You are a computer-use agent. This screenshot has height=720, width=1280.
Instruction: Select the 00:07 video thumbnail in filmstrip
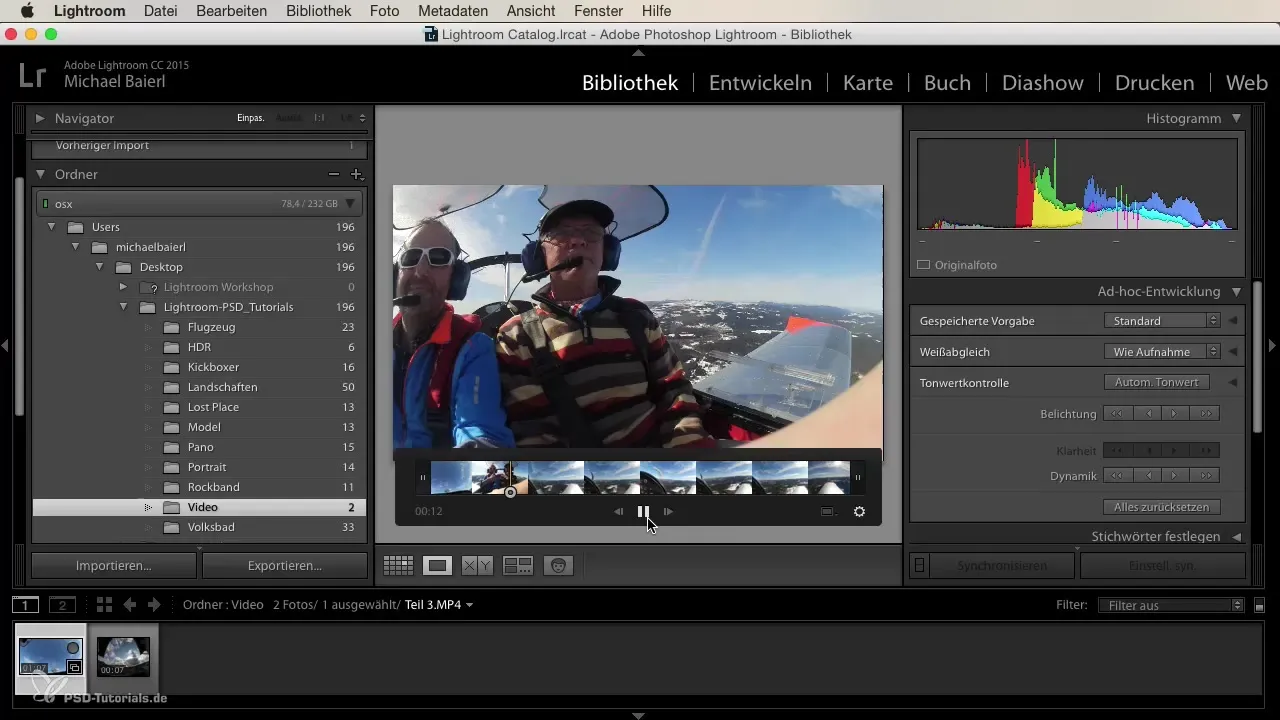click(123, 657)
